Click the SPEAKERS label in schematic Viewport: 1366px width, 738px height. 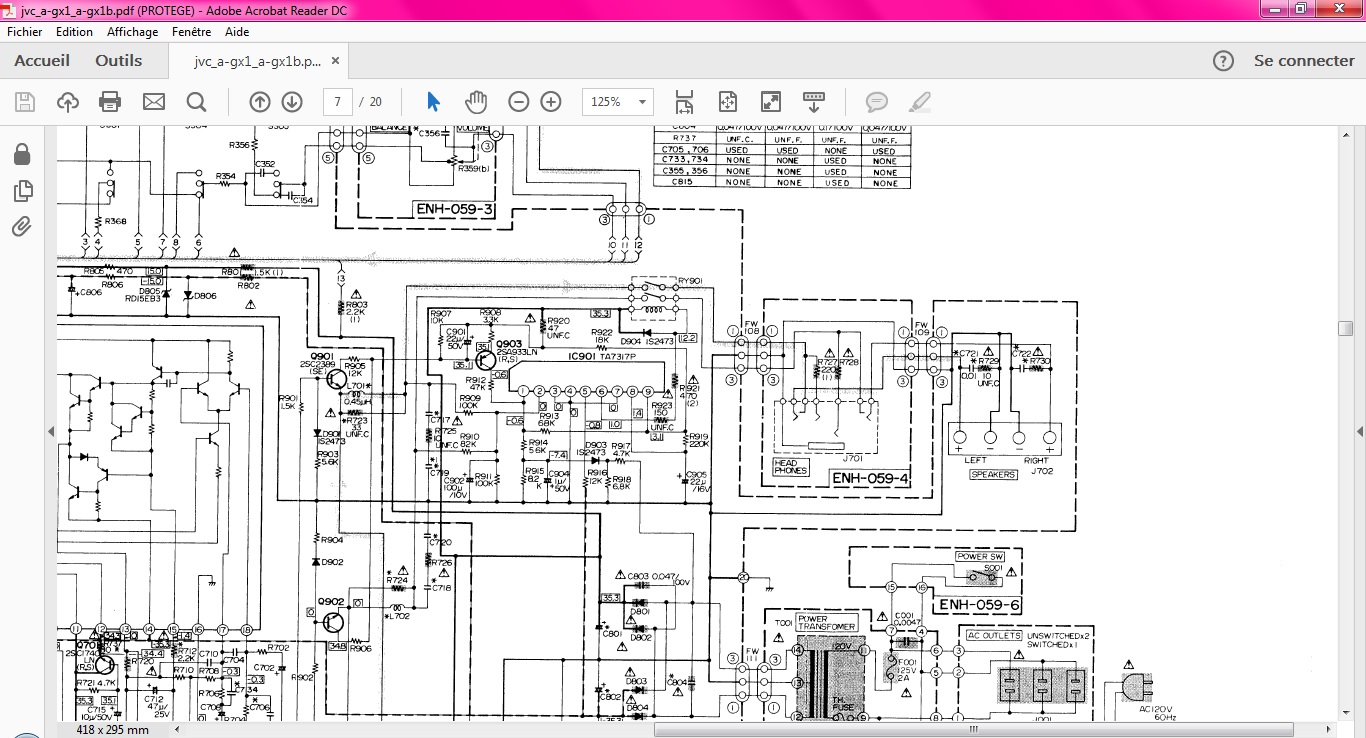tap(993, 475)
